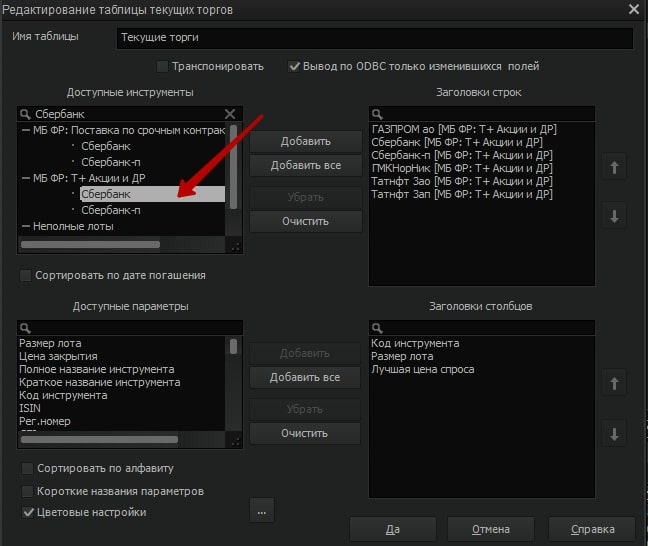This screenshot has height=546, width=648.
Task: Move selected column header up
Action: pyautogui.click(x=614, y=383)
